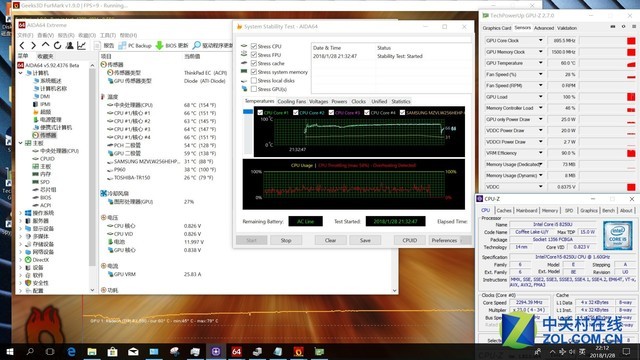640x360 pixels.
Task: Open GPU-Z hamburger menu icon
Action: coord(634,27)
